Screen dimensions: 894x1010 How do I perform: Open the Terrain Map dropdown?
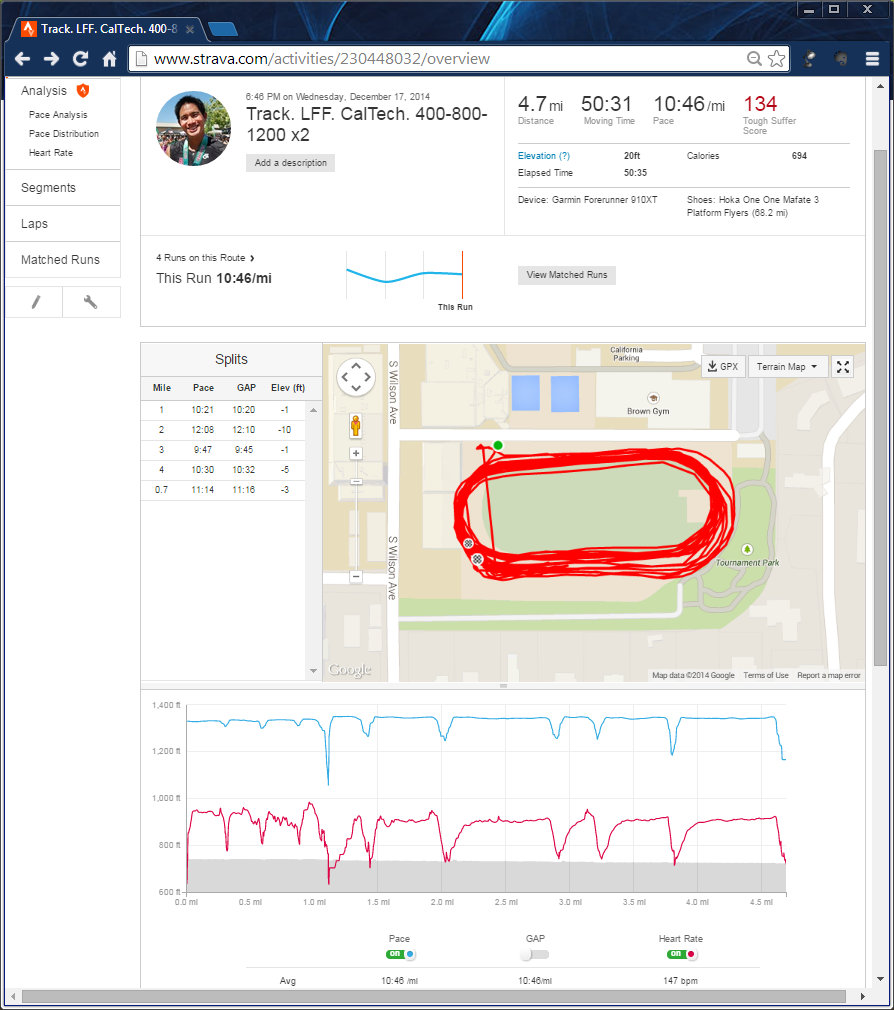(788, 367)
